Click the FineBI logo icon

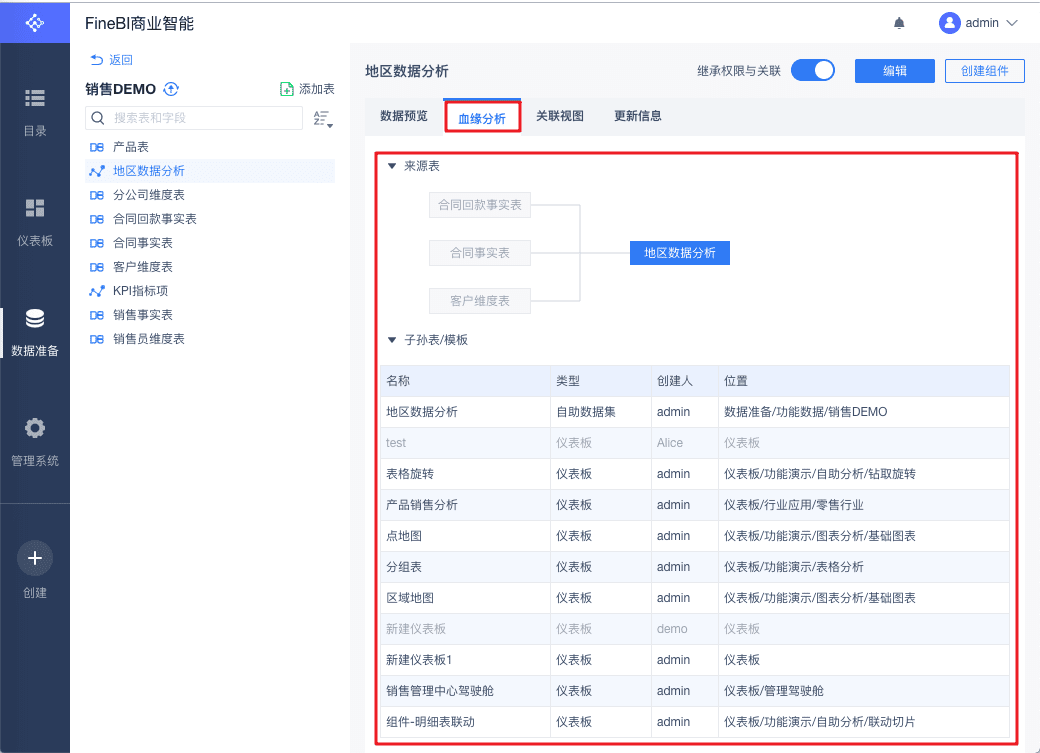coord(35,22)
